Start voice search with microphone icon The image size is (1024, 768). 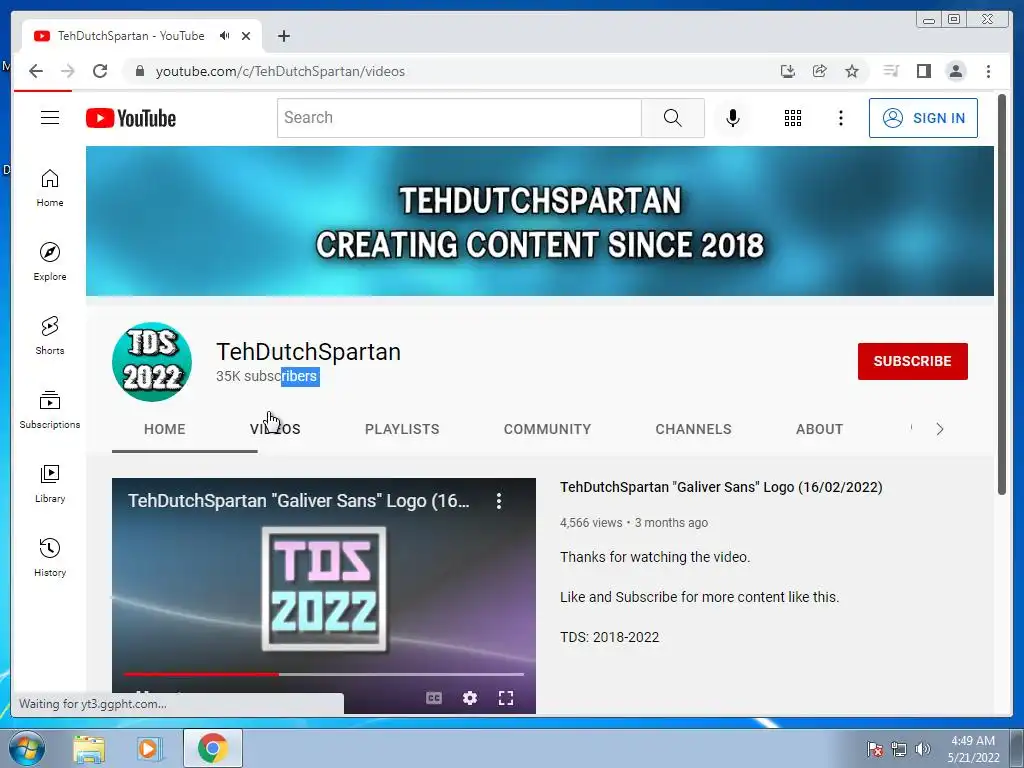[733, 118]
